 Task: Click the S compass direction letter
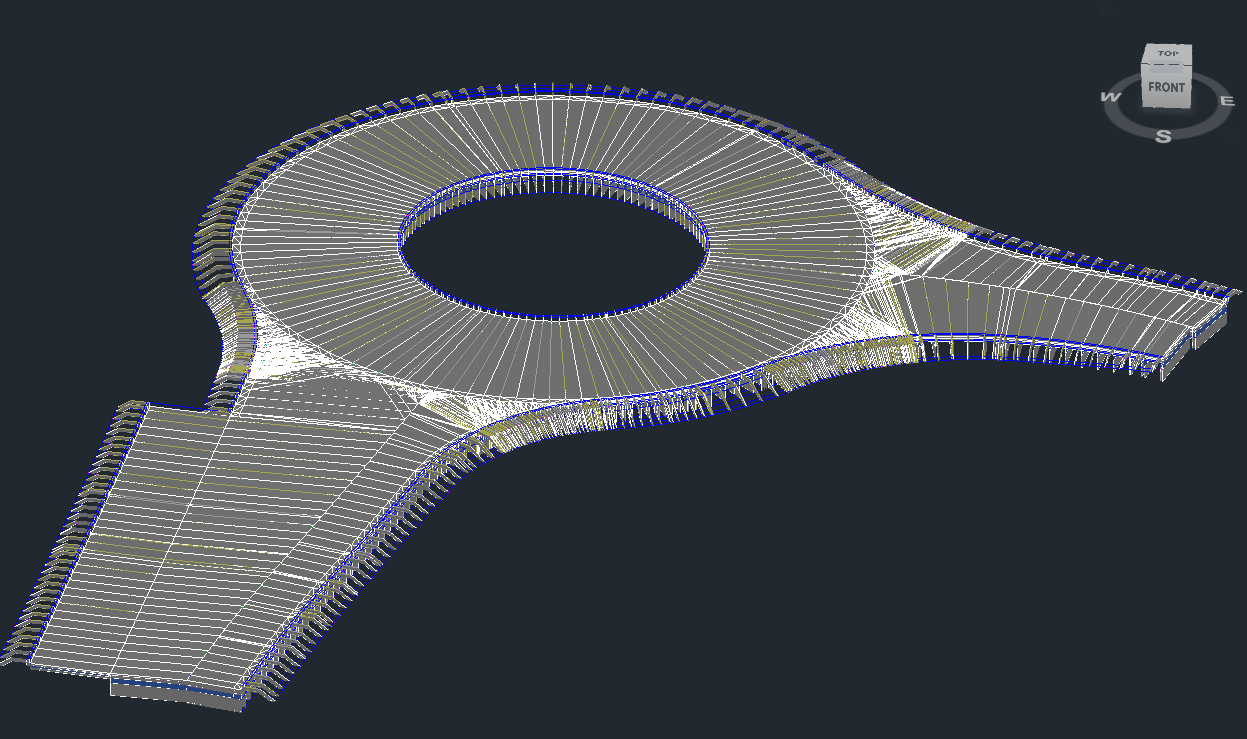coord(1163,136)
